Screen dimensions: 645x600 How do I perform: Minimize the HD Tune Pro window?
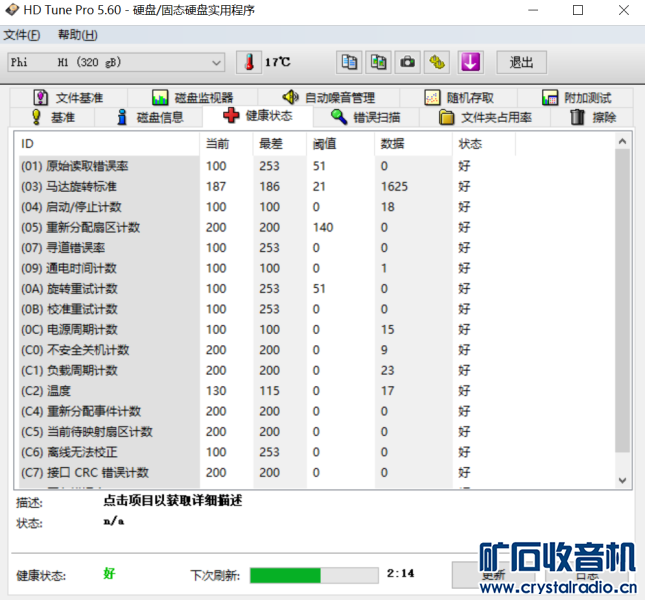533,10
